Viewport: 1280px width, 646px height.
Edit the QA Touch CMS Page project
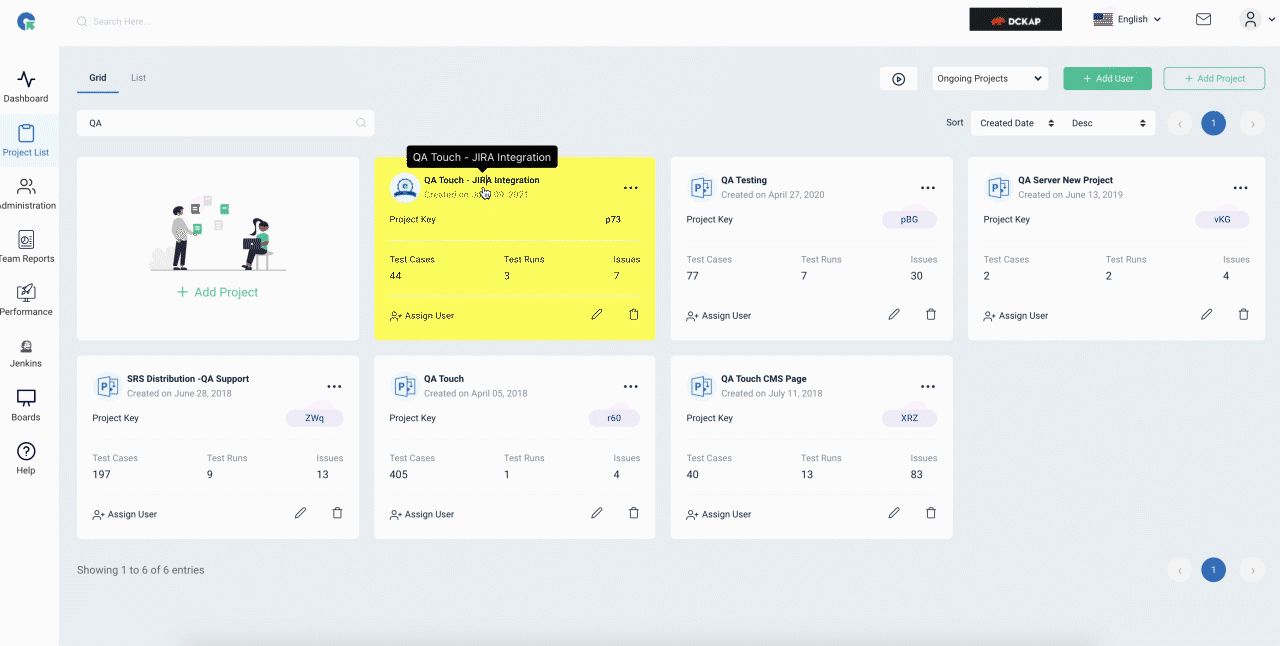click(x=894, y=513)
